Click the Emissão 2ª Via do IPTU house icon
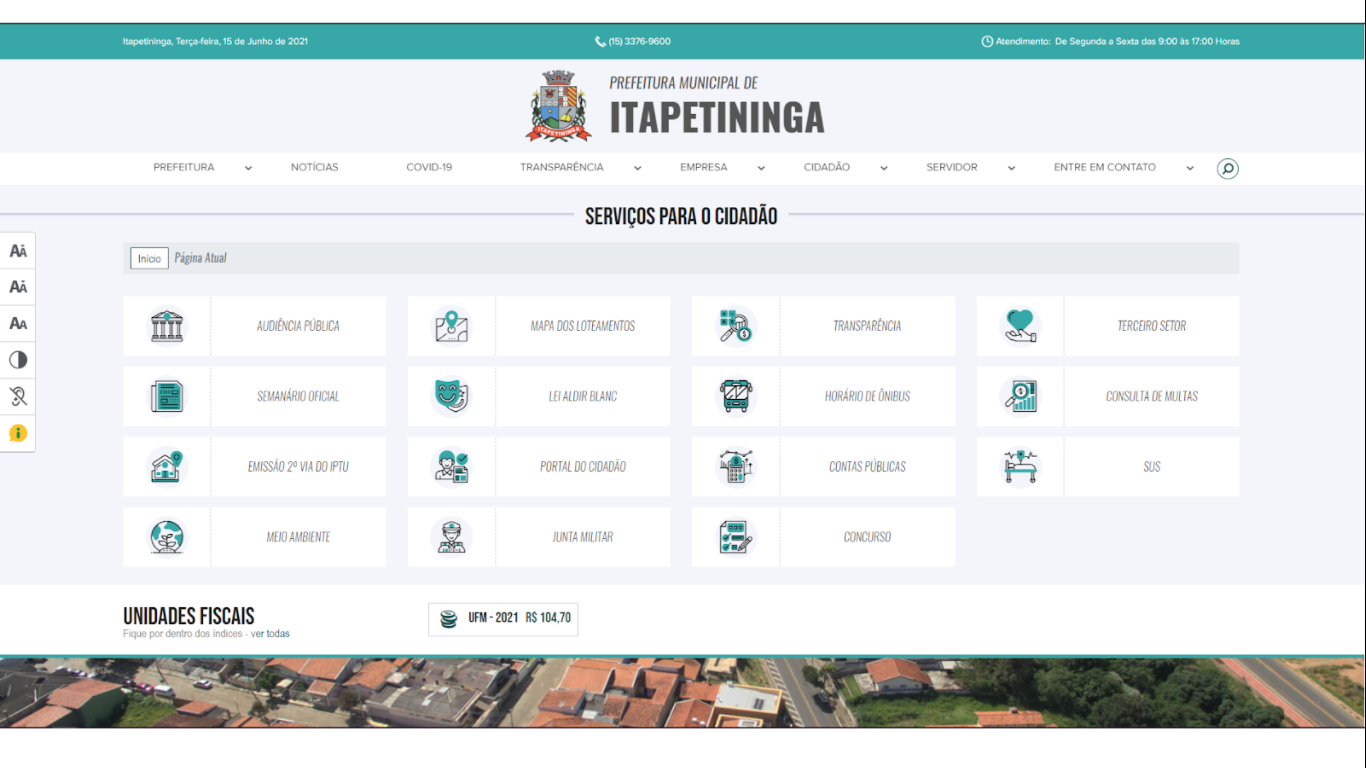Screen dimensions: 1366x768 [x=167, y=466]
